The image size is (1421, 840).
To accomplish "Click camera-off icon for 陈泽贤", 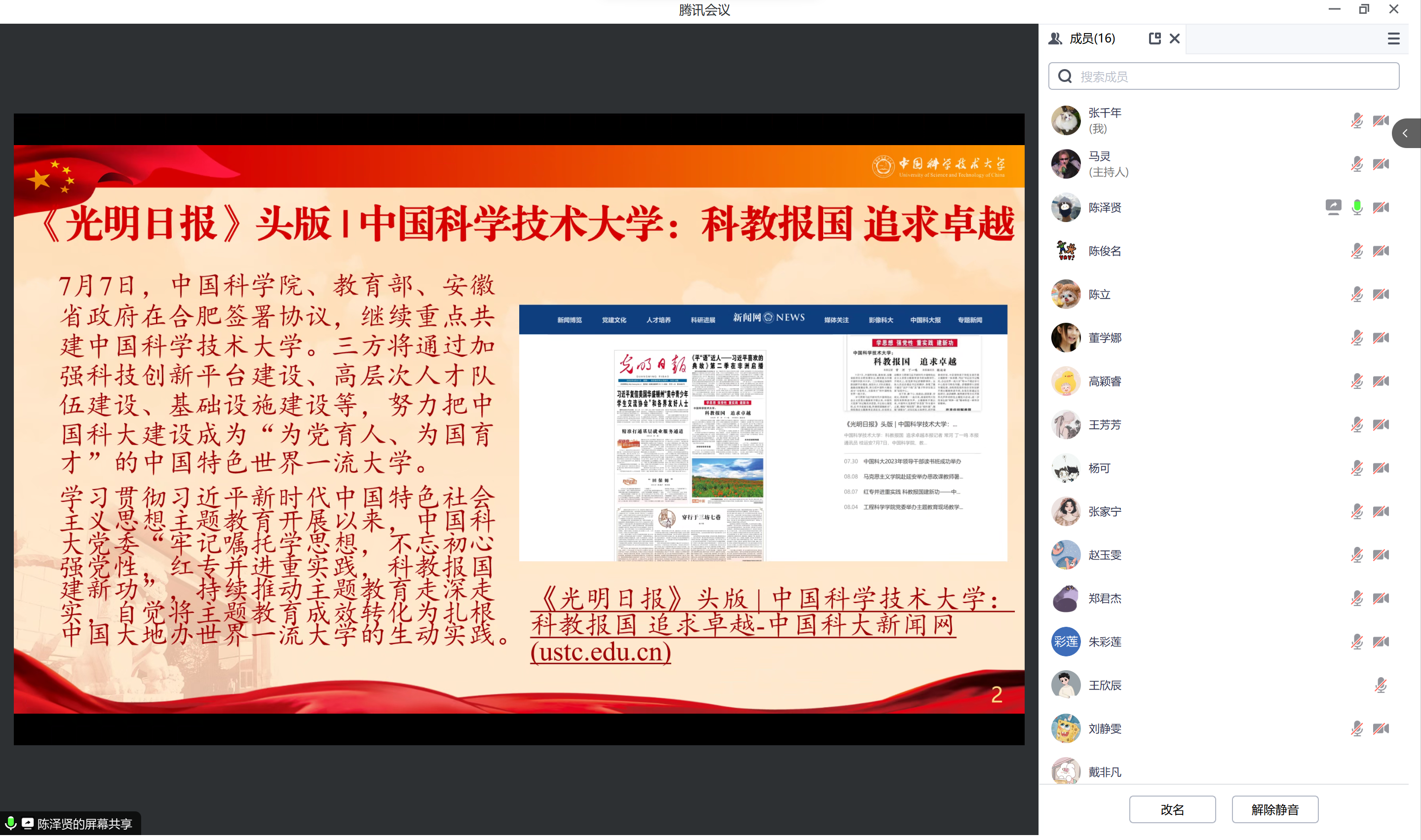I will [1380, 207].
